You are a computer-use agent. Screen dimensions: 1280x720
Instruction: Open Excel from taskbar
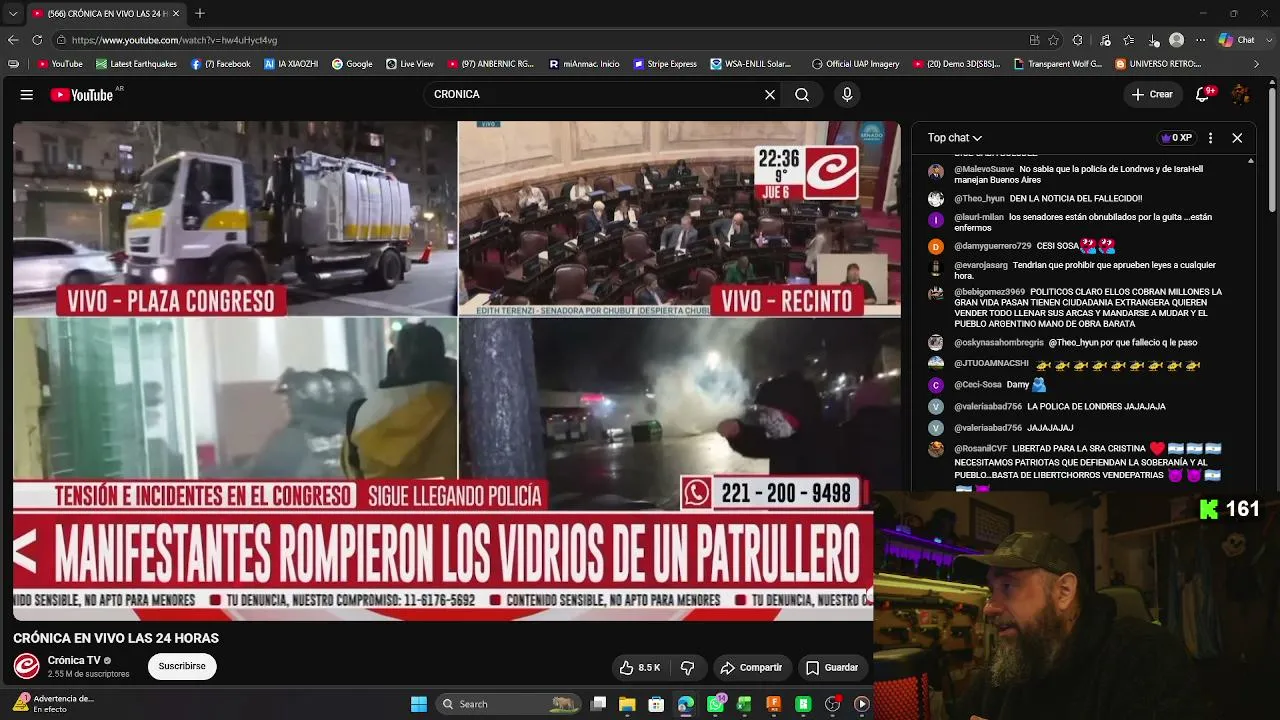click(744, 704)
